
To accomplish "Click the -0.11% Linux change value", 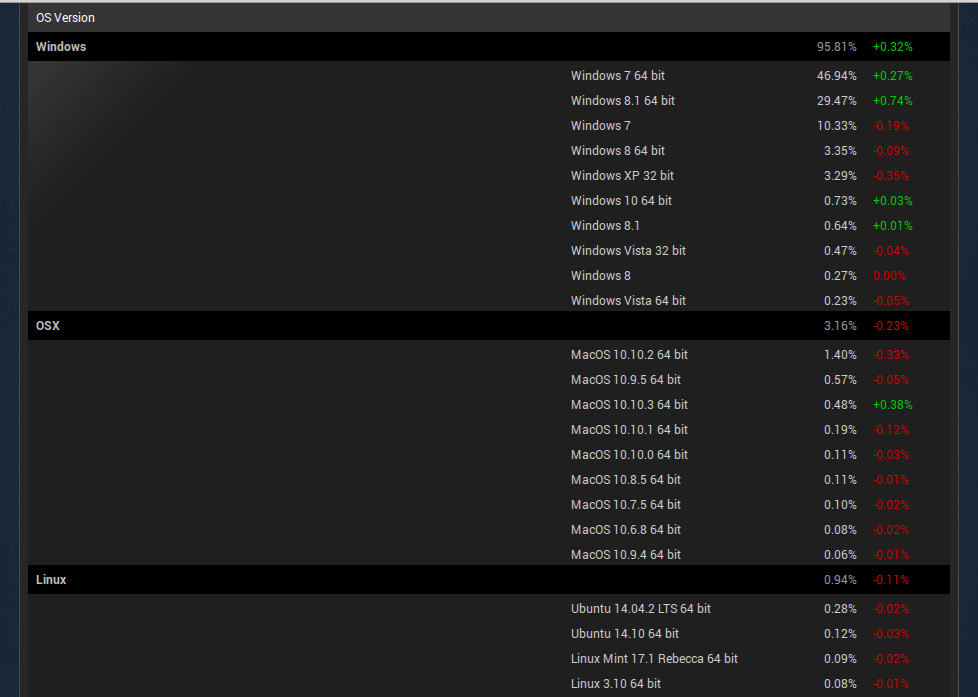I will [x=891, y=580].
